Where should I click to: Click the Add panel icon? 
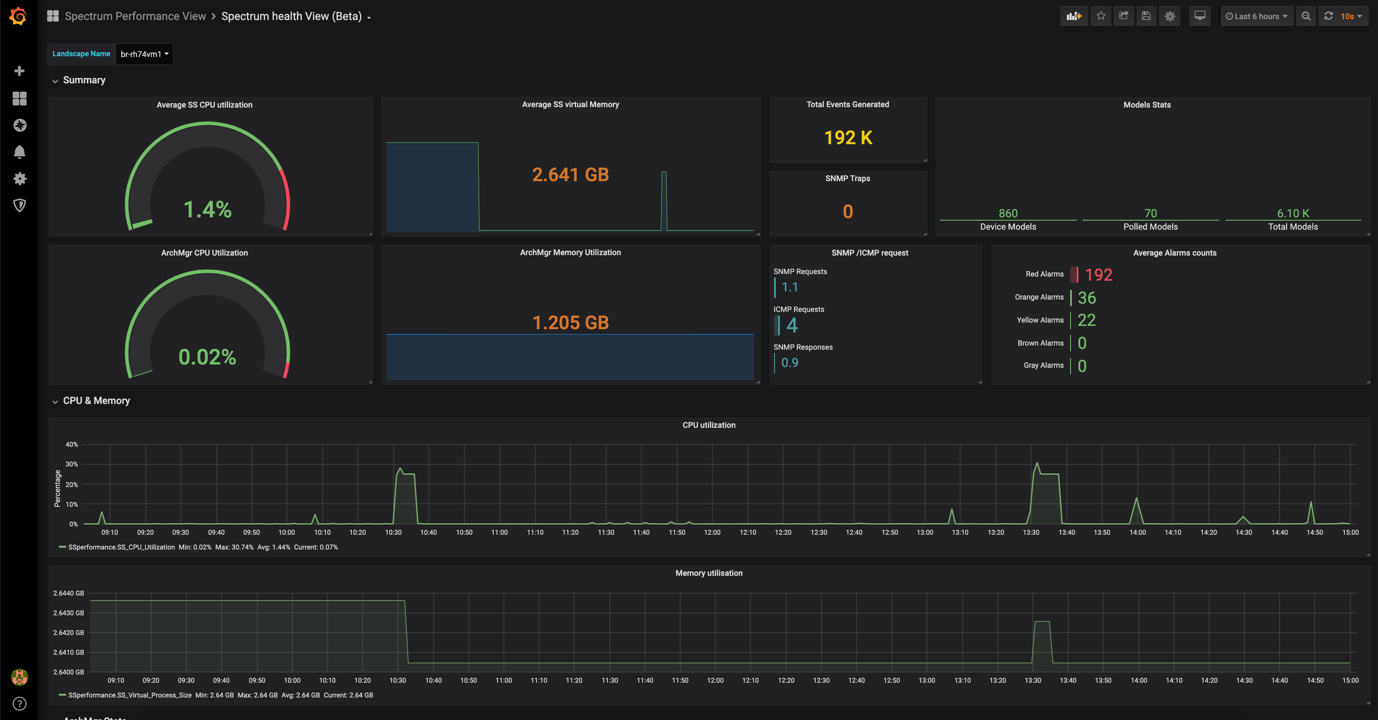point(1073,16)
